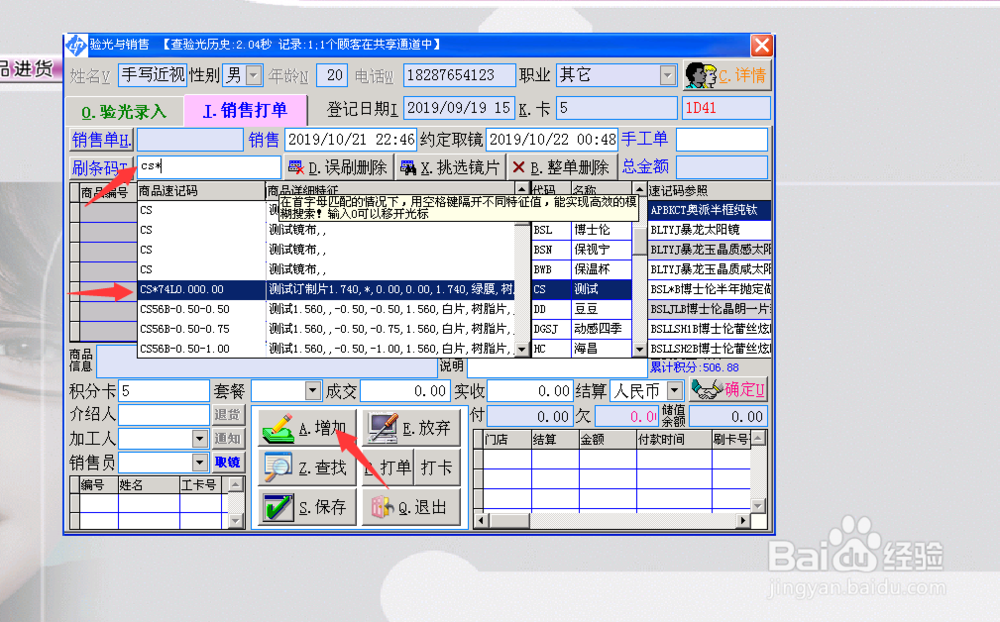Click the 登记日期 date field

tap(459, 108)
